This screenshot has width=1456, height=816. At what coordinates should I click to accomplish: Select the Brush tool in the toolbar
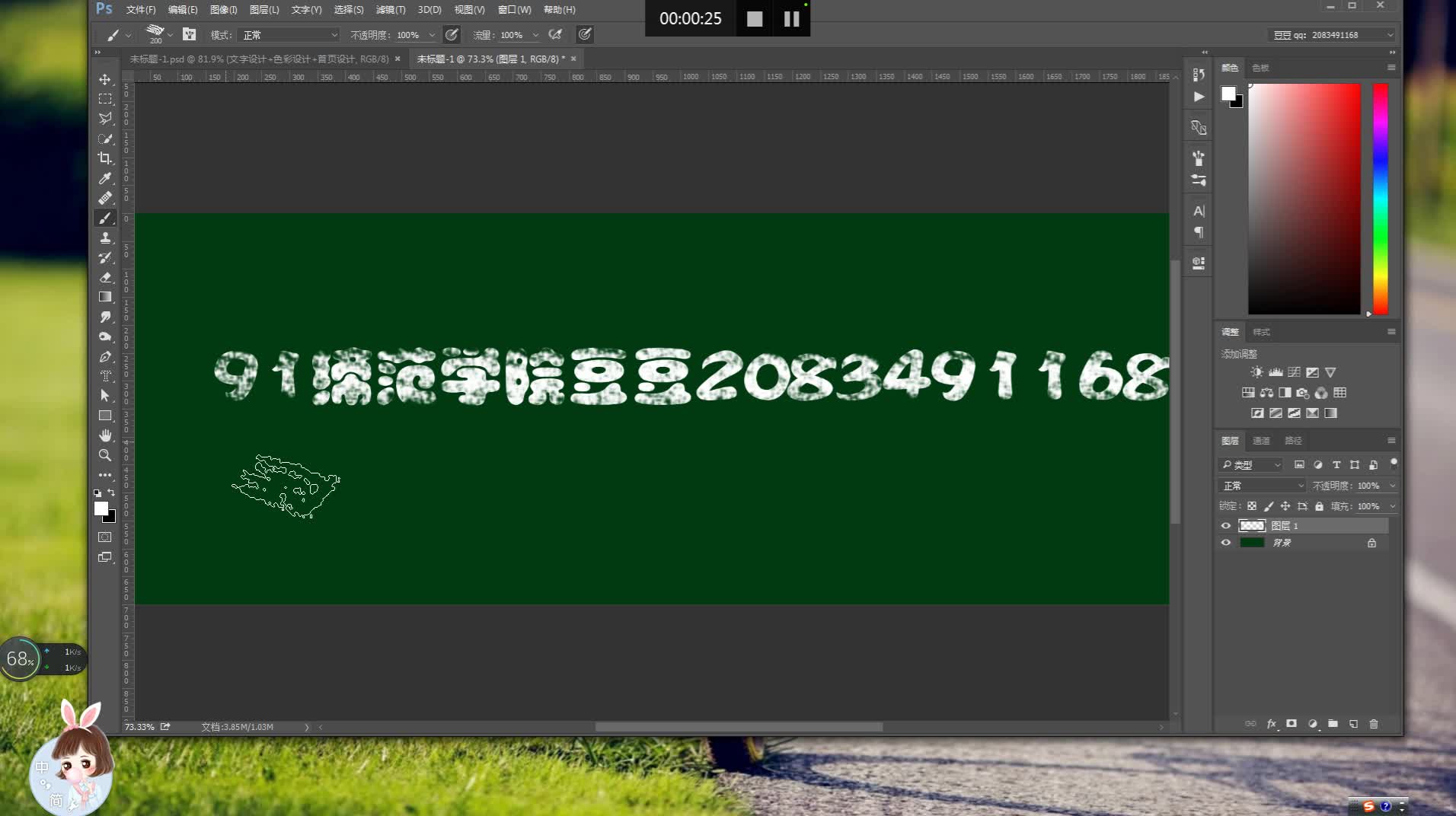105,218
